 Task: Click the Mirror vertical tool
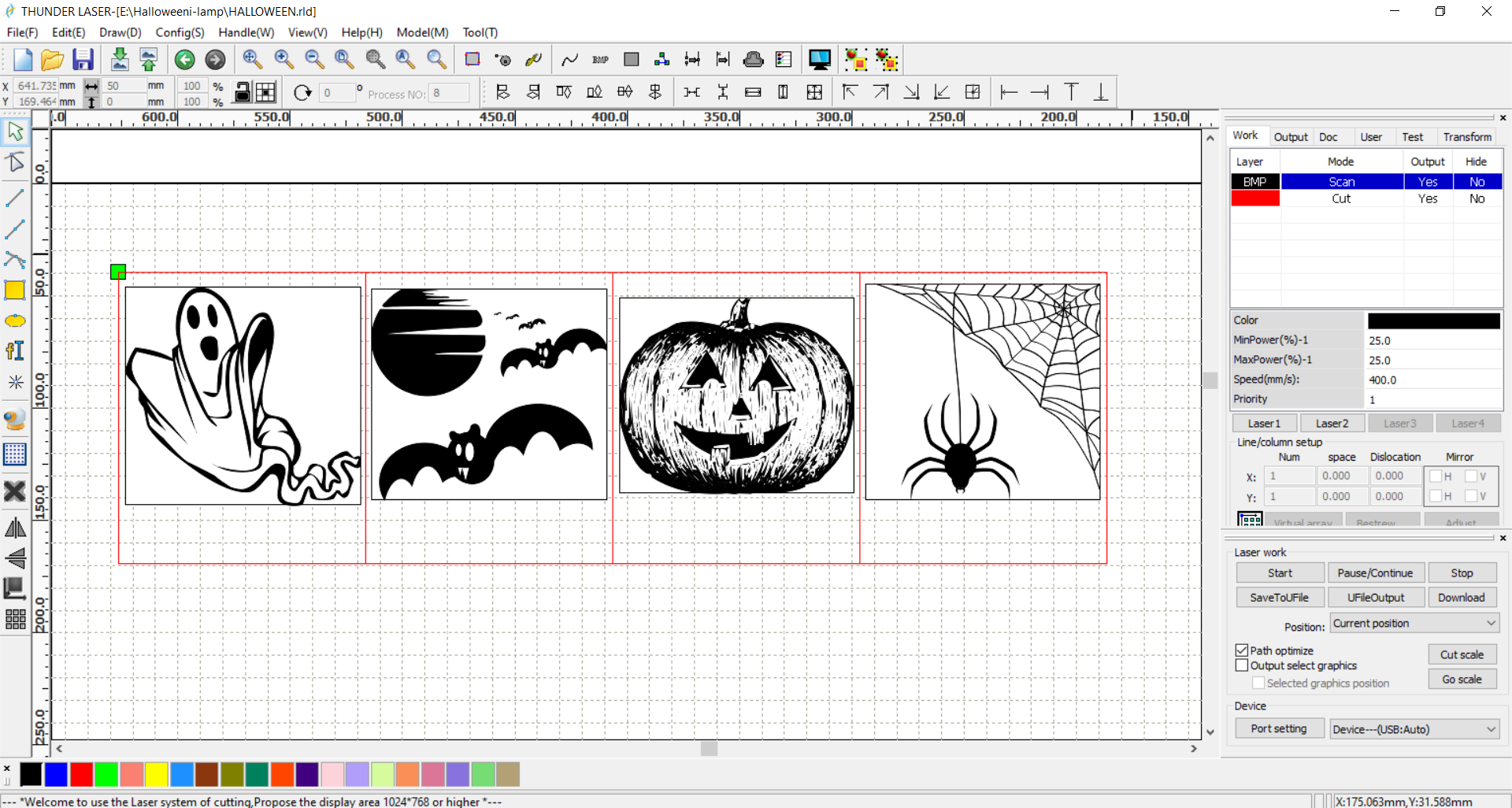tap(15, 558)
